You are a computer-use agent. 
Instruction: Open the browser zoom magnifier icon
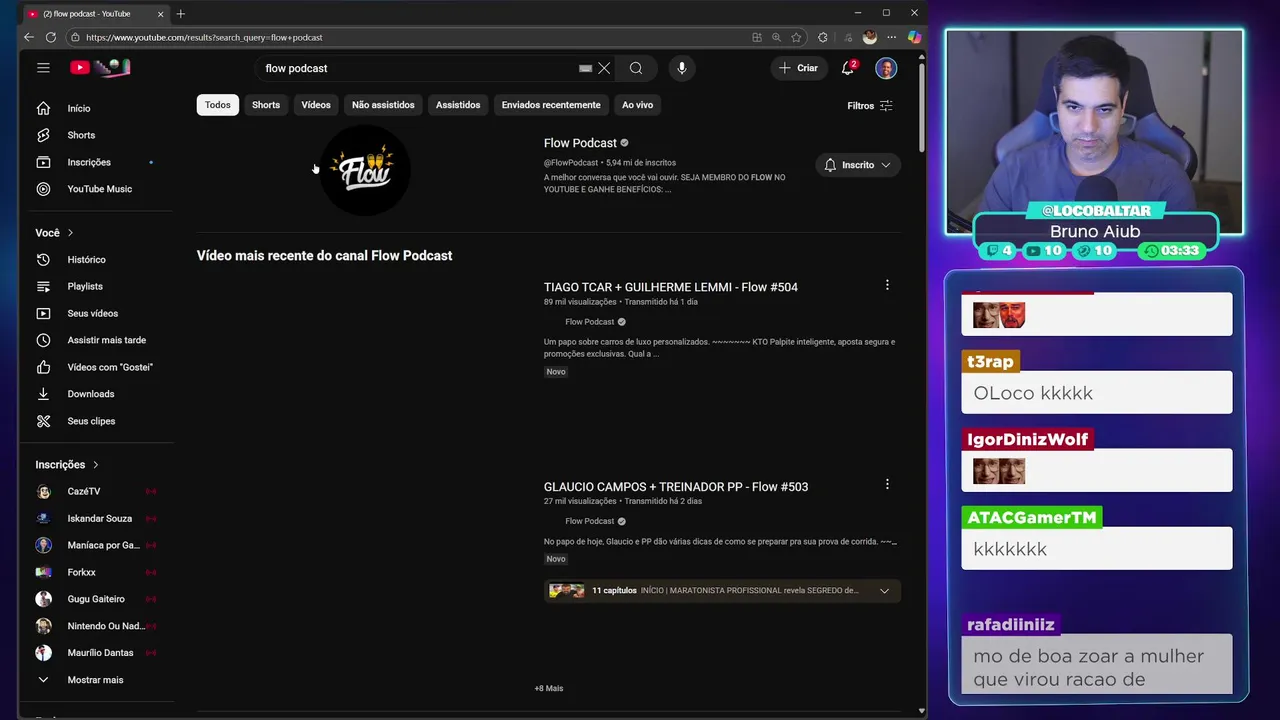pyautogui.click(x=776, y=37)
